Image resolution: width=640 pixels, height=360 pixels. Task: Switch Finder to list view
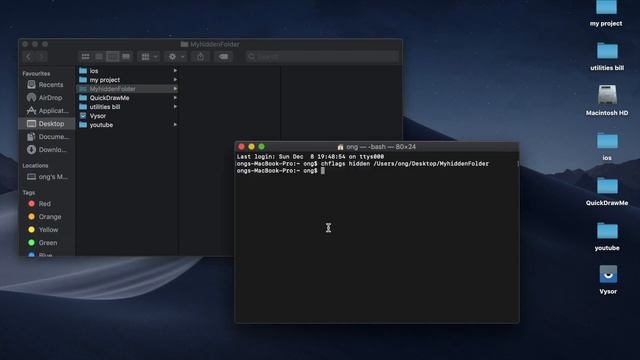(99, 56)
